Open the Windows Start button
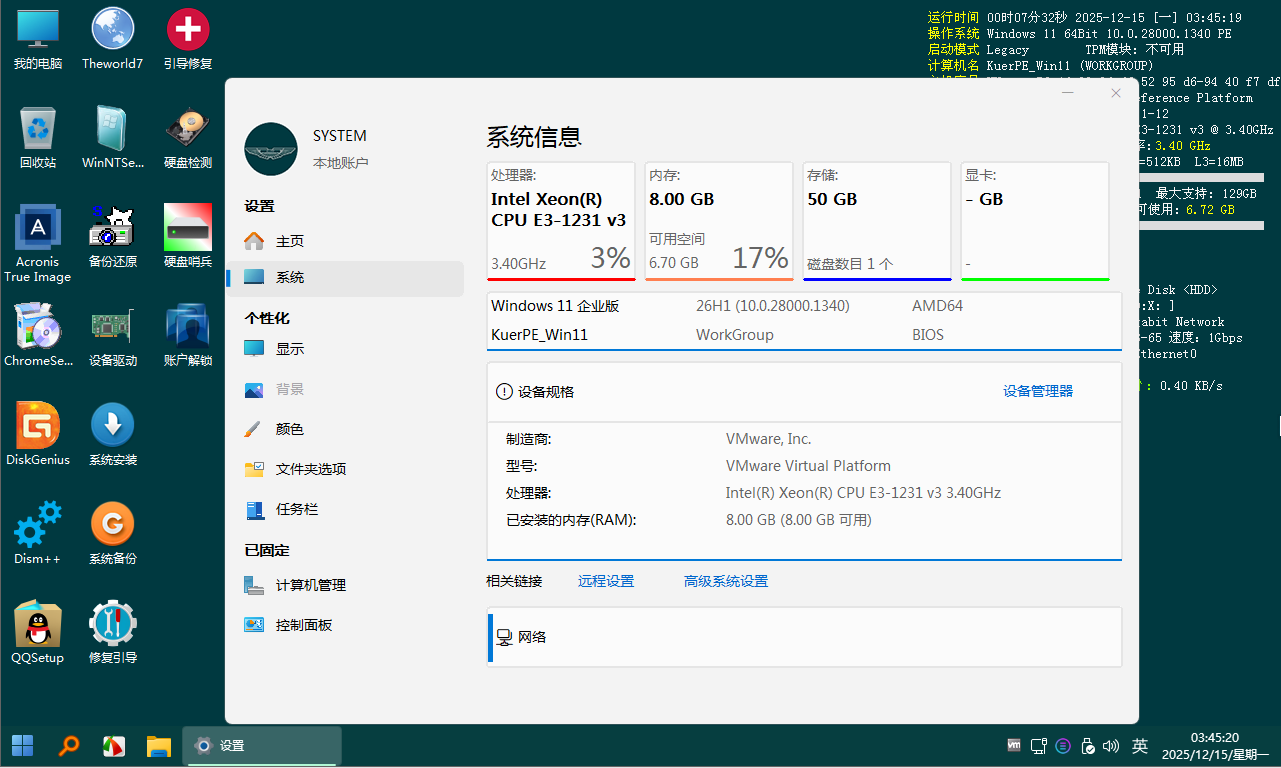The height and width of the screenshot is (768, 1281). point(22,746)
